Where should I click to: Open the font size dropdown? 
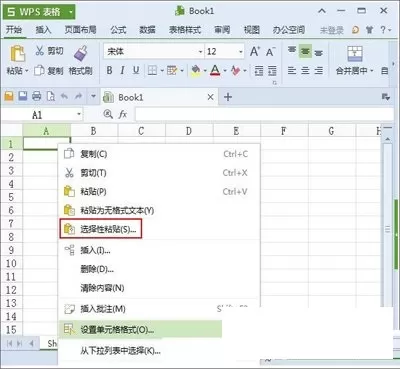coord(241,52)
